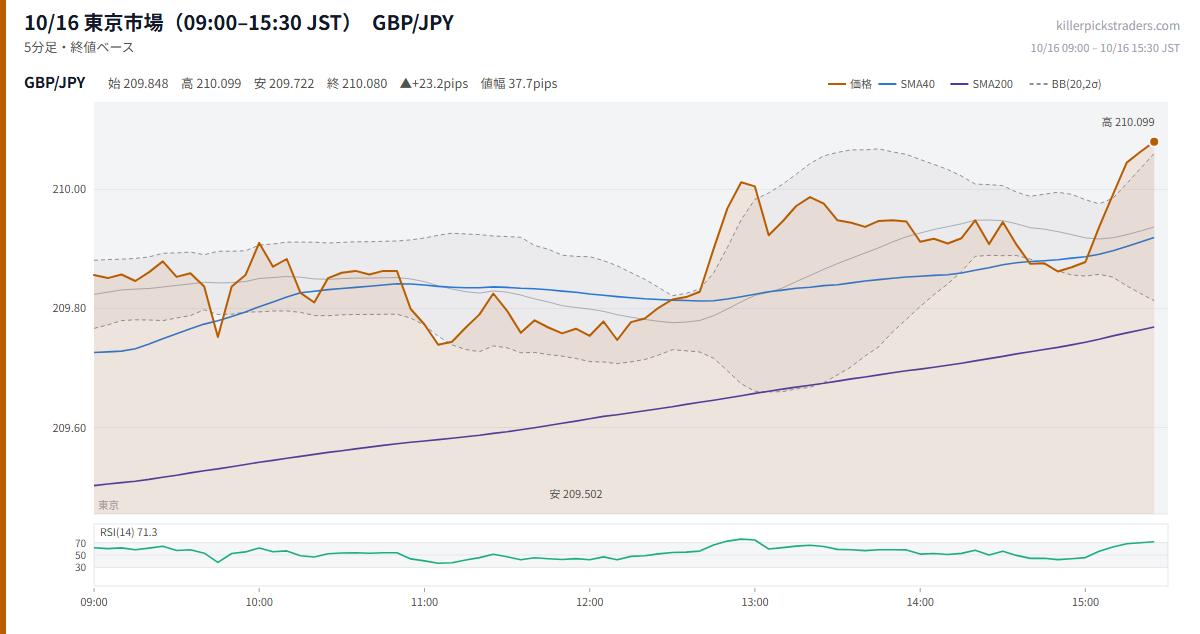Toggle the SMA200 legend entry
This screenshot has width=1200, height=634.
981,84
